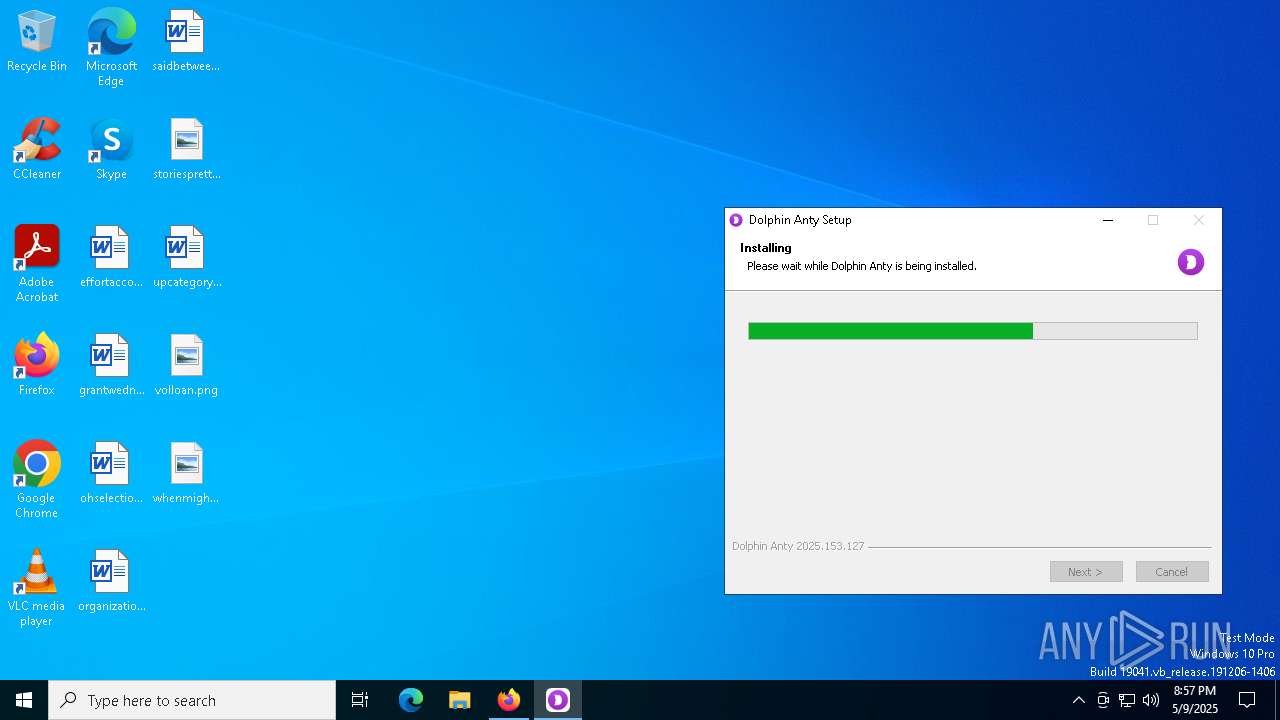Viewport: 1280px width, 720px height.
Task: Open Edge from the taskbar
Action: [x=411, y=700]
